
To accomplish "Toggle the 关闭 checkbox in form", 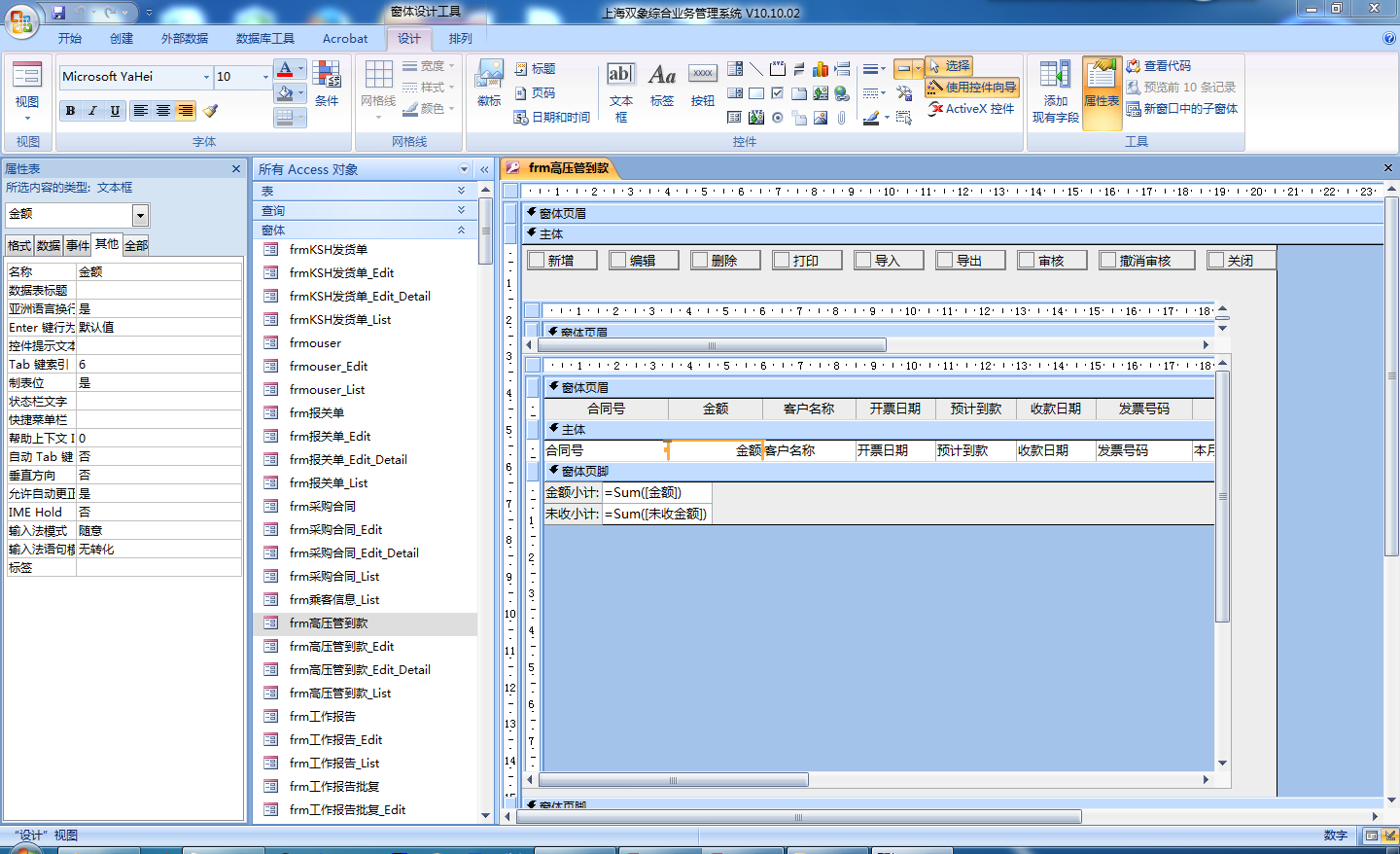I will click(x=1216, y=261).
